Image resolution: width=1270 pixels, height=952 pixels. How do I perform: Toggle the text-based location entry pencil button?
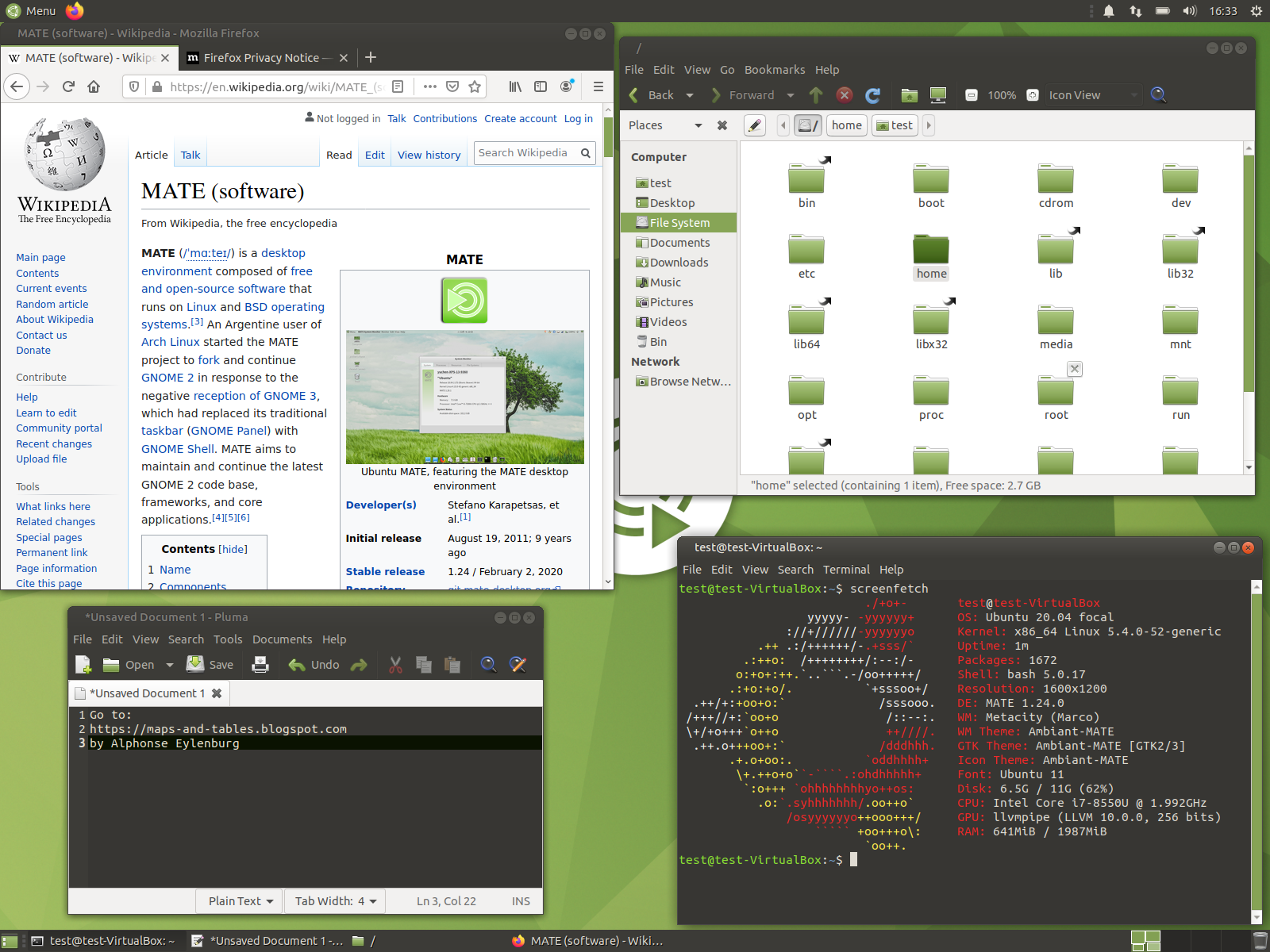click(x=755, y=125)
